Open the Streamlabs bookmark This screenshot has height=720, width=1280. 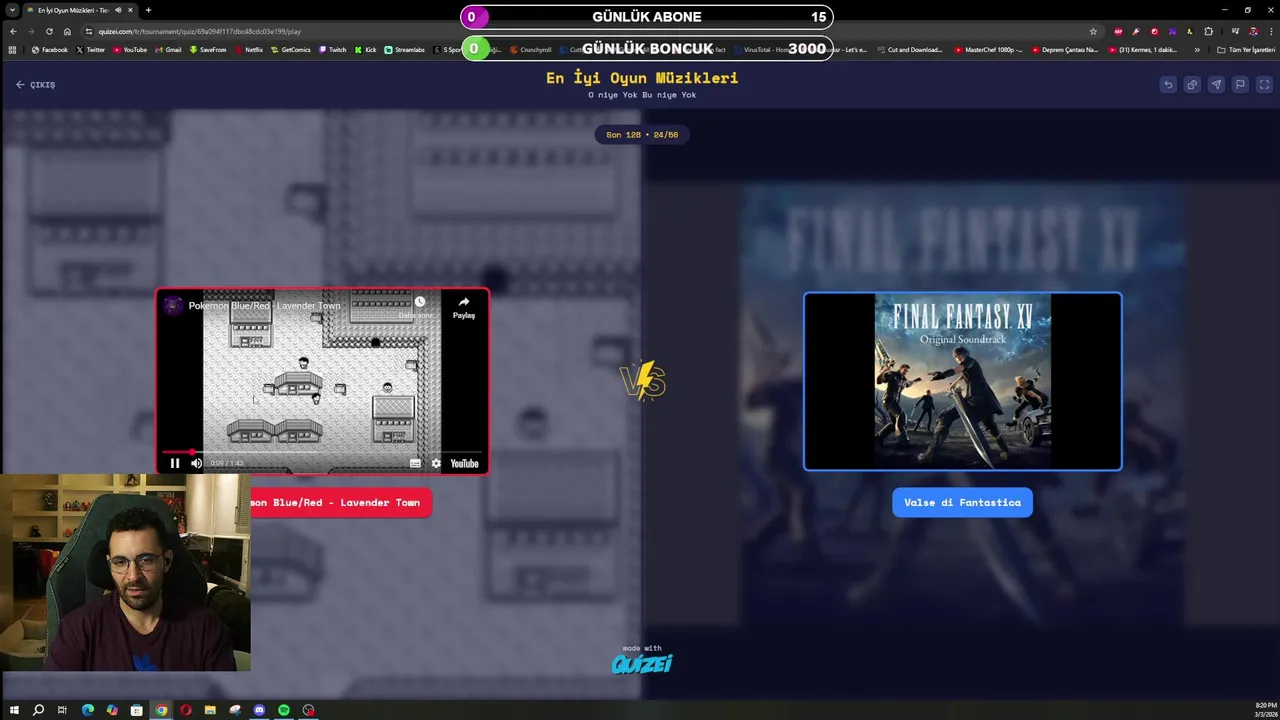(405, 50)
